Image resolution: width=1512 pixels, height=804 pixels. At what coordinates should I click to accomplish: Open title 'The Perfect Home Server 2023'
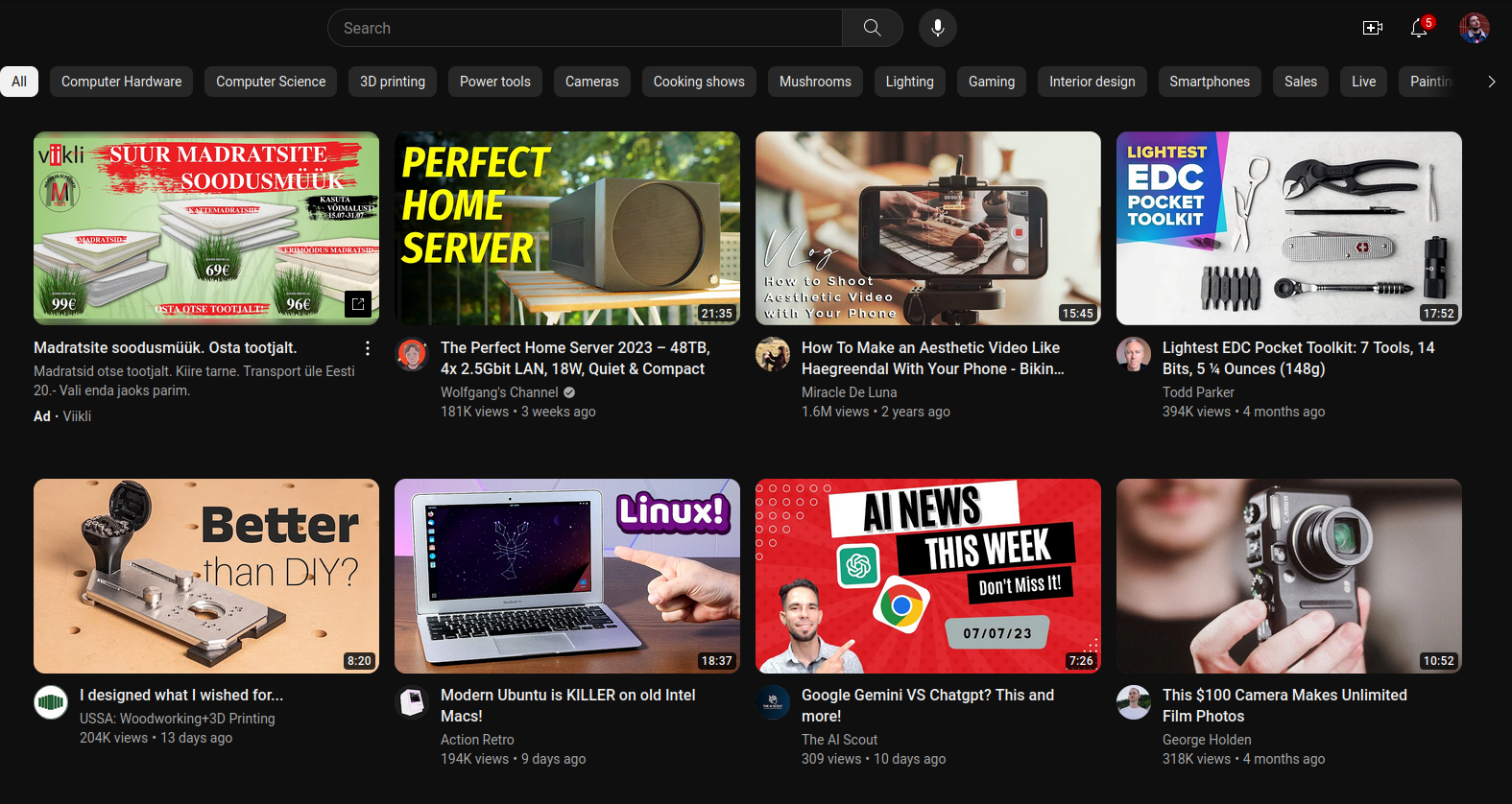point(575,358)
